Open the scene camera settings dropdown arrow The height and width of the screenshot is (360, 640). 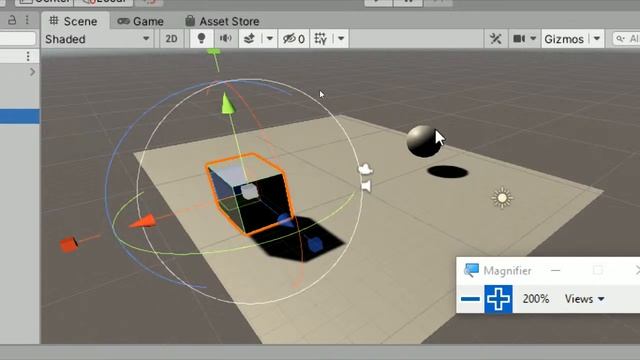tap(533, 39)
